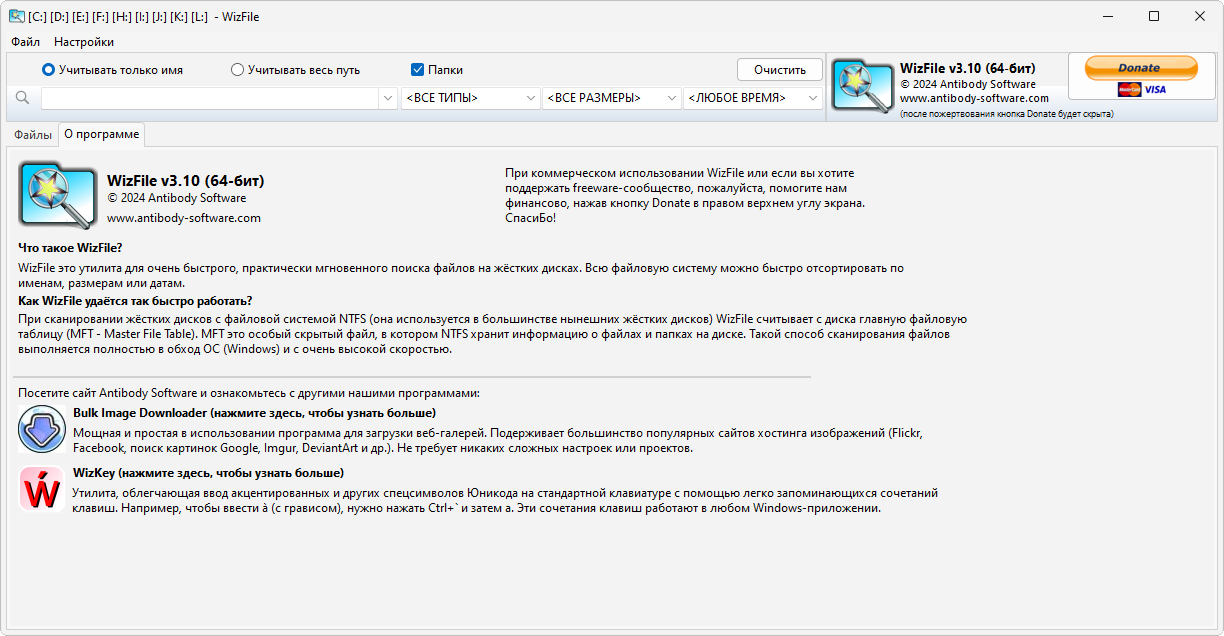Visit www.antibody-software.com under the About page logo
The width and height of the screenshot is (1224, 636).
click(x=184, y=218)
